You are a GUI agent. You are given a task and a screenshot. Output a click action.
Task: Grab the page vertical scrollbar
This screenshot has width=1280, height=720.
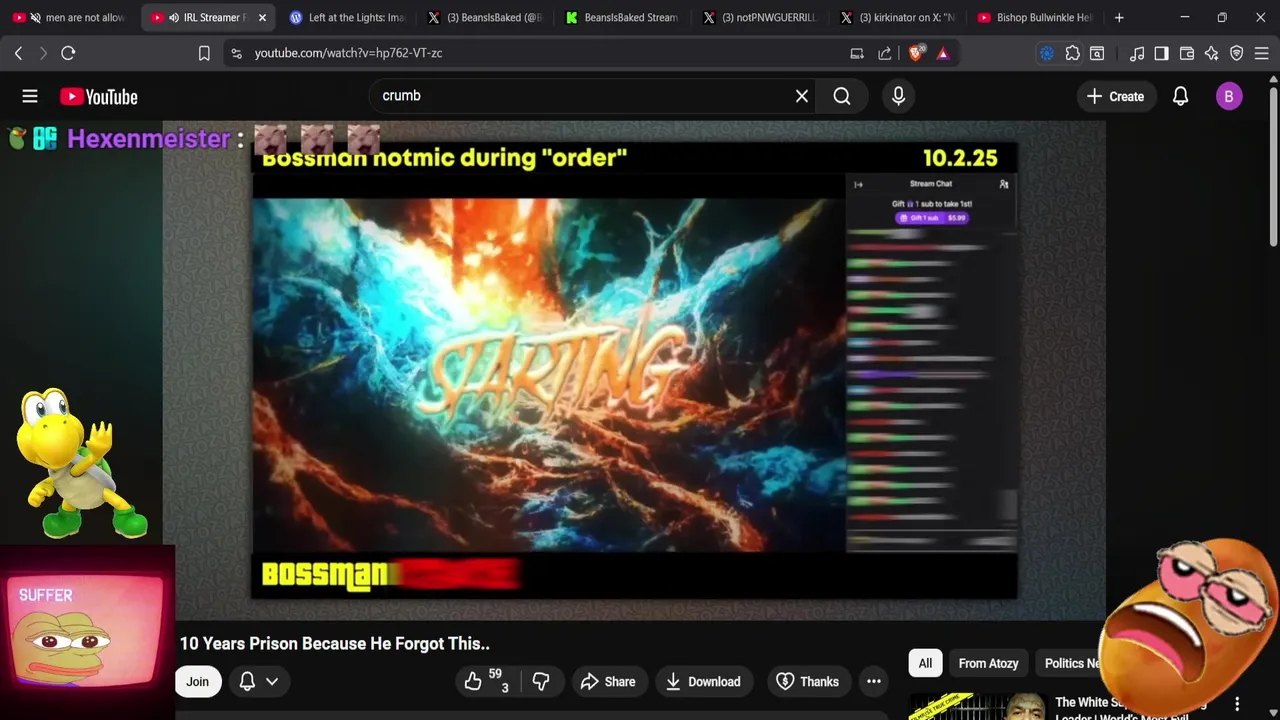coord(1273,165)
